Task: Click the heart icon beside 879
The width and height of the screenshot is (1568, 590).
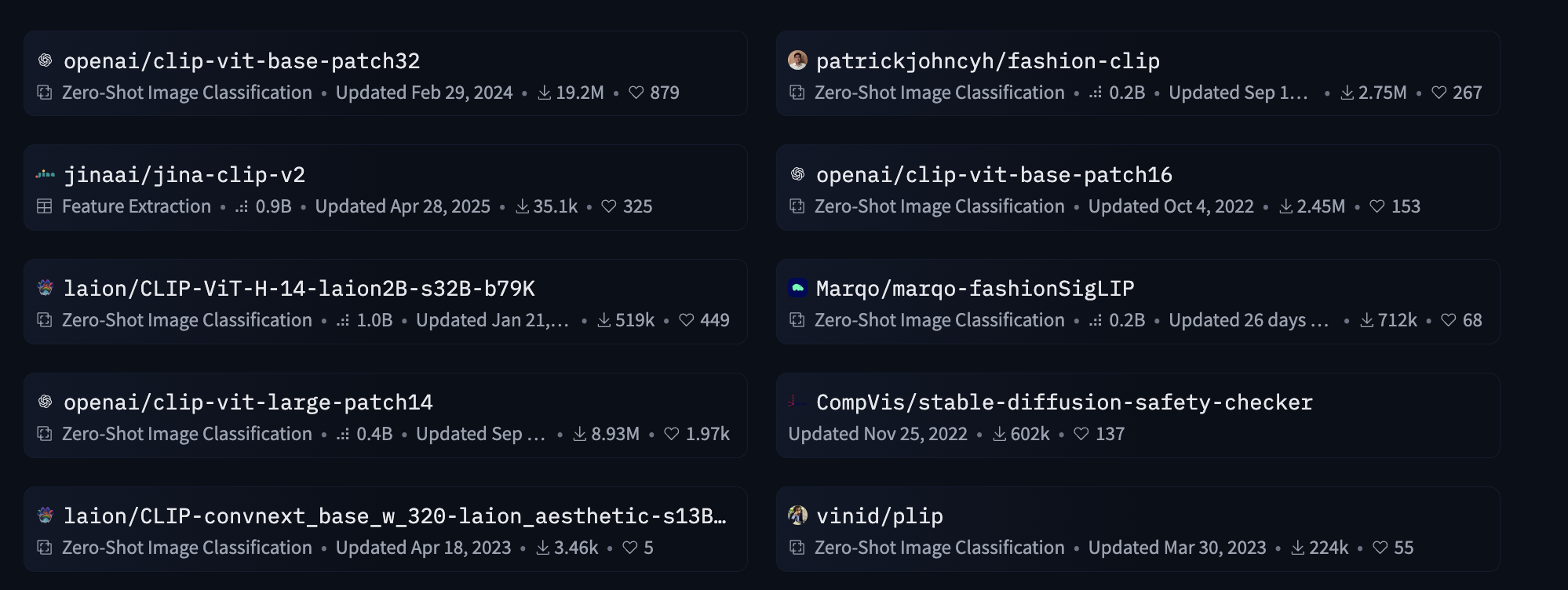Action: (x=636, y=93)
